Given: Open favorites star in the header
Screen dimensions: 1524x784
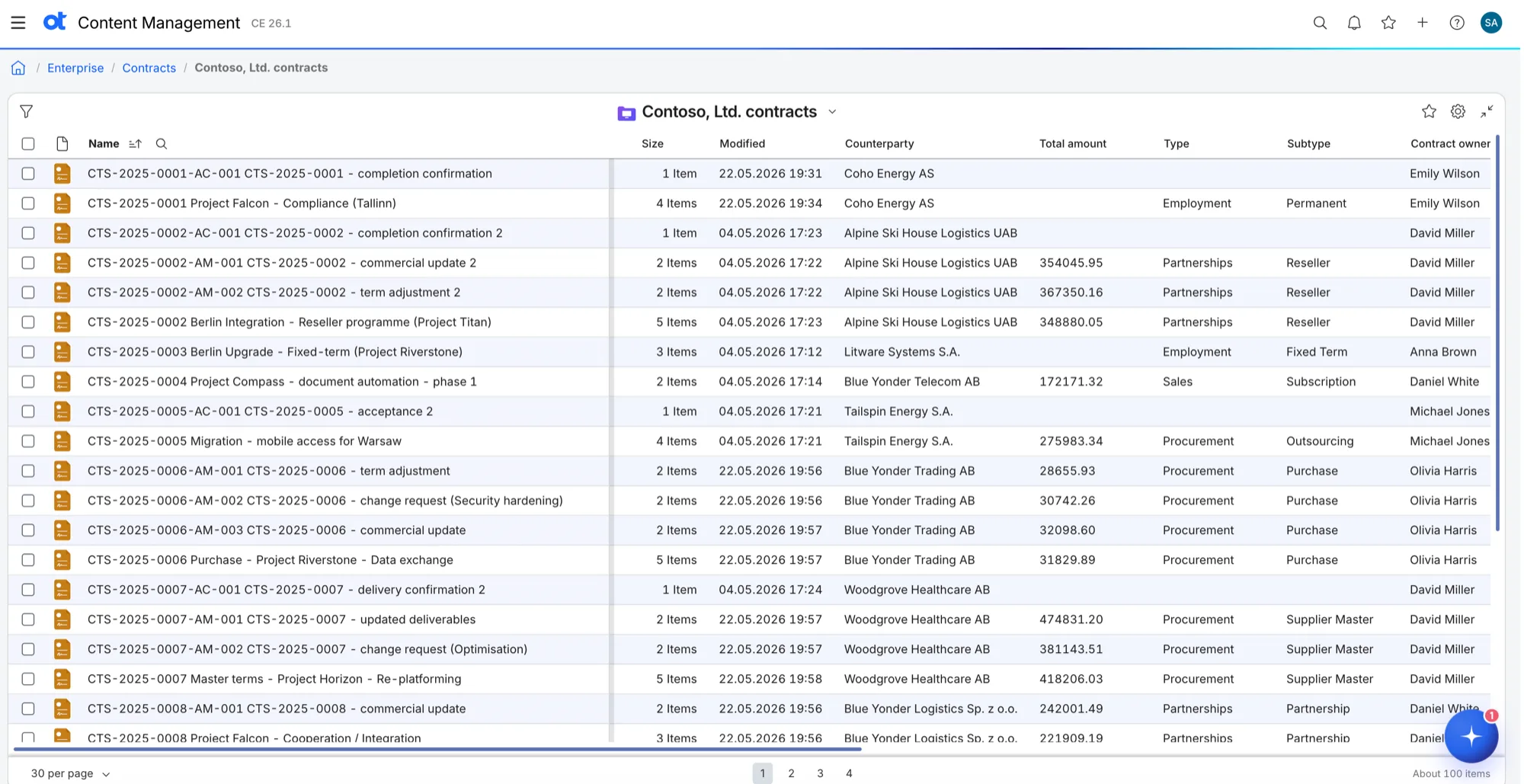Looking at the screenshot, I should click(1388, 23).
